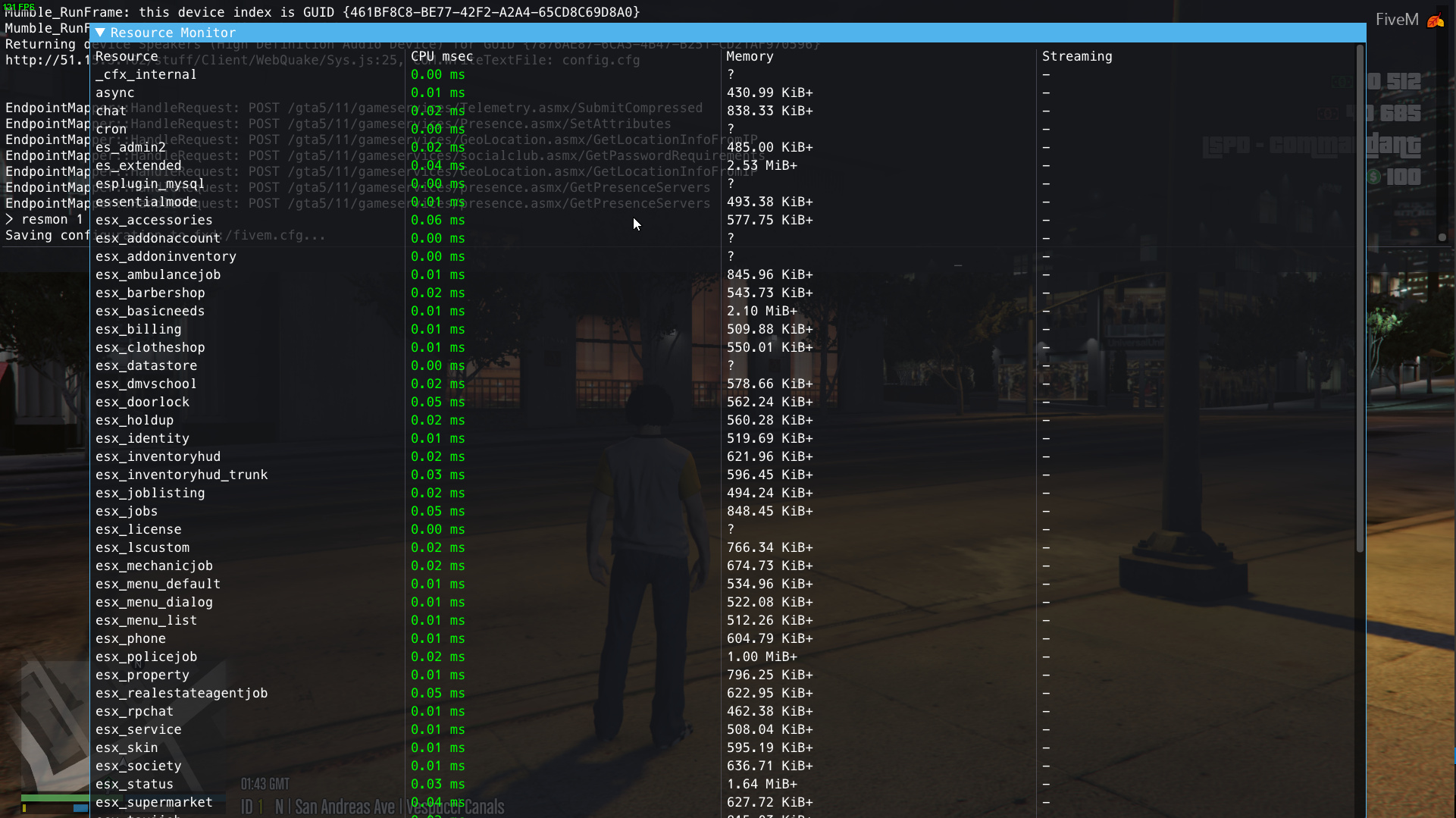Image resolution: width=1456 pixels, height=818 pixels.
Task: Select the chat resource row
Action: 724,111
